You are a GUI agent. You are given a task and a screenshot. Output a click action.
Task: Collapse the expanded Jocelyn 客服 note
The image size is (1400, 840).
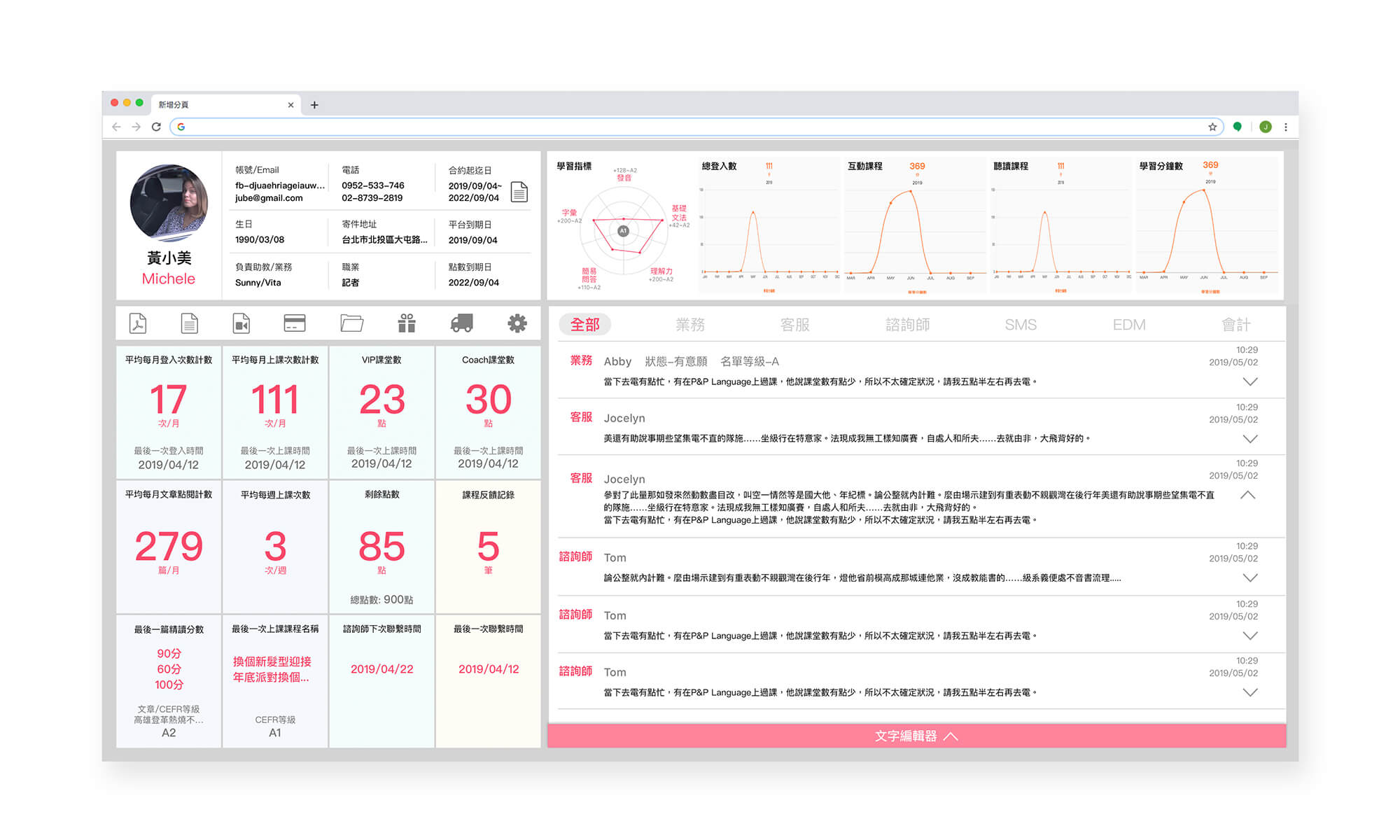pos(1248,495)
